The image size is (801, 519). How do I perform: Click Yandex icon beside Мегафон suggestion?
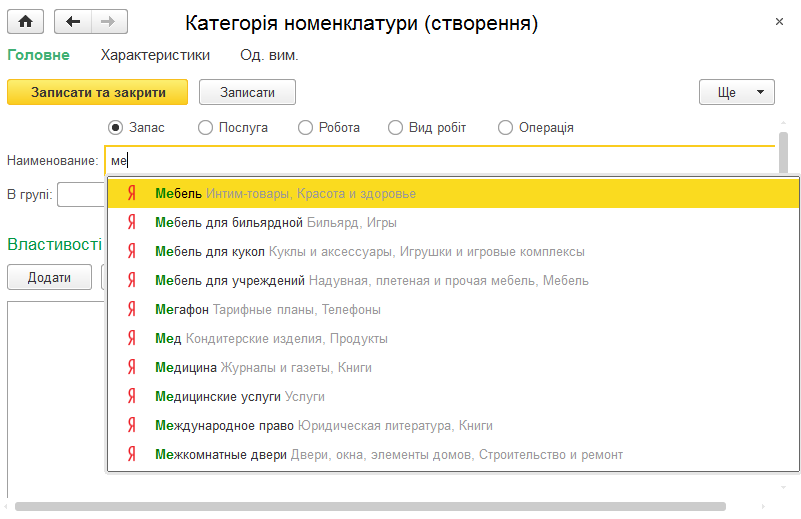click(x=132, y=309)
